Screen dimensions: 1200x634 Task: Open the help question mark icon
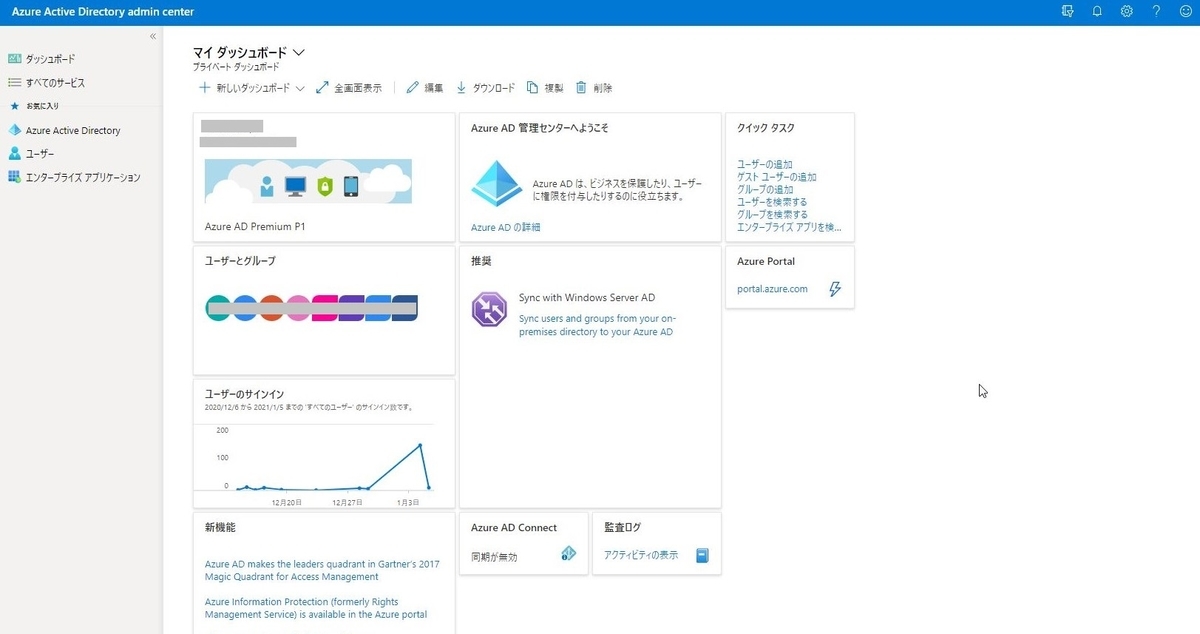pyautogui.click(x=1156, y=11)
